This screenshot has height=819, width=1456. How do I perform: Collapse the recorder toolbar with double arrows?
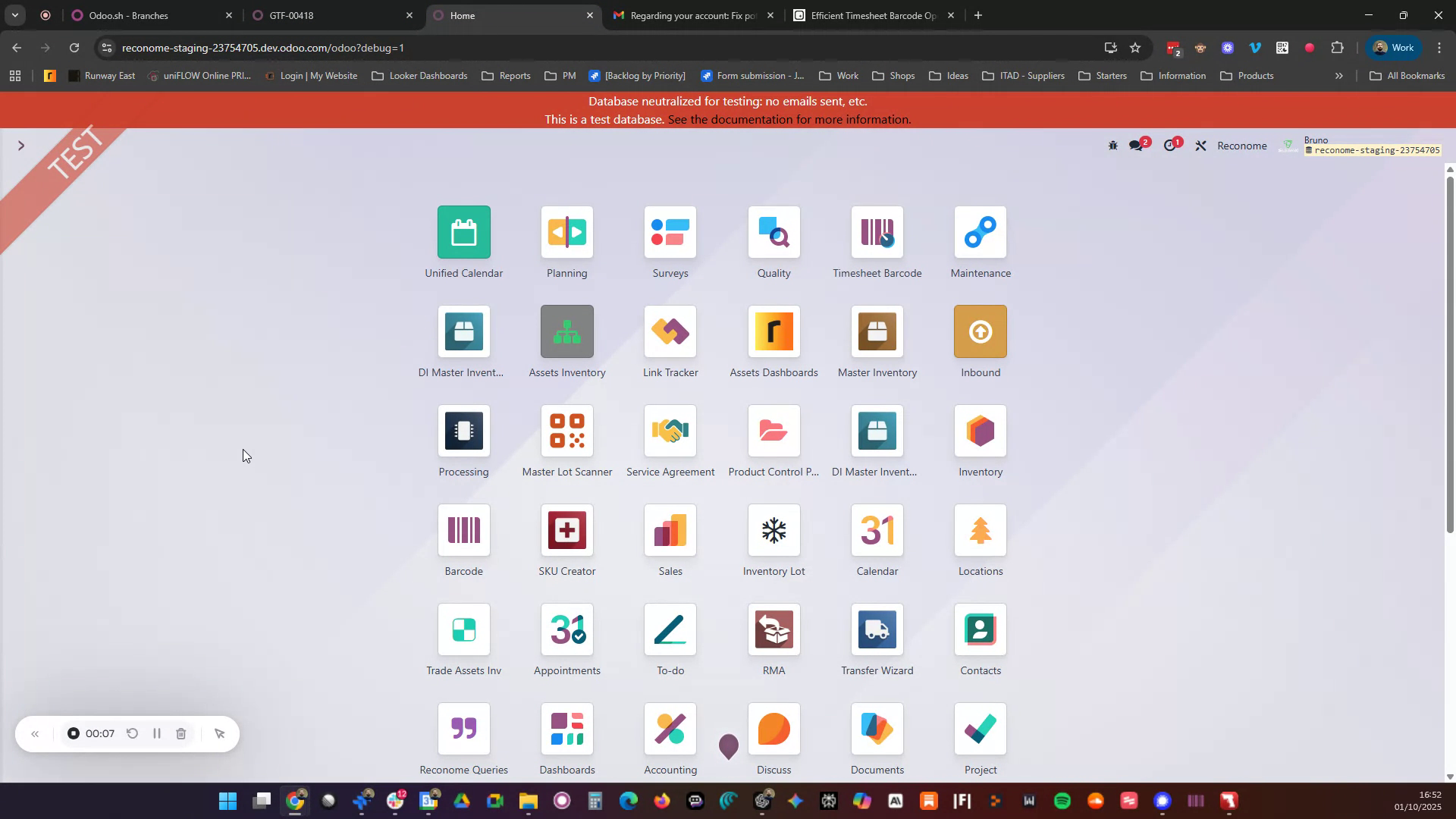(35, 733)
